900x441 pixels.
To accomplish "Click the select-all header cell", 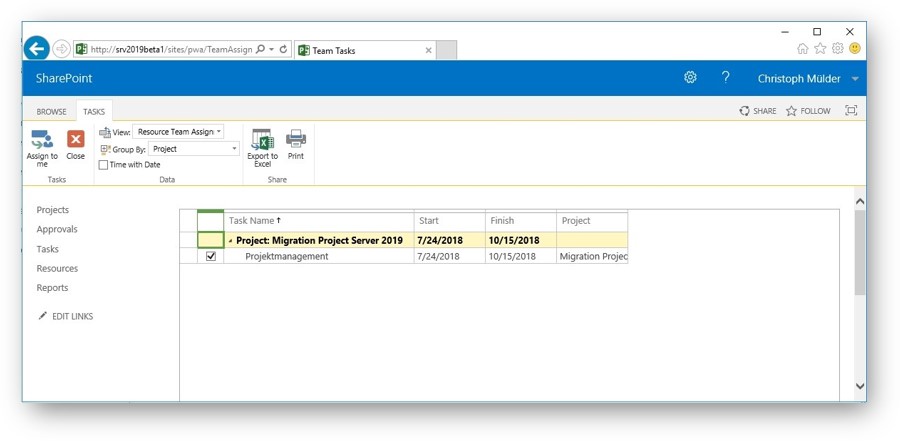I will point(211,221).
